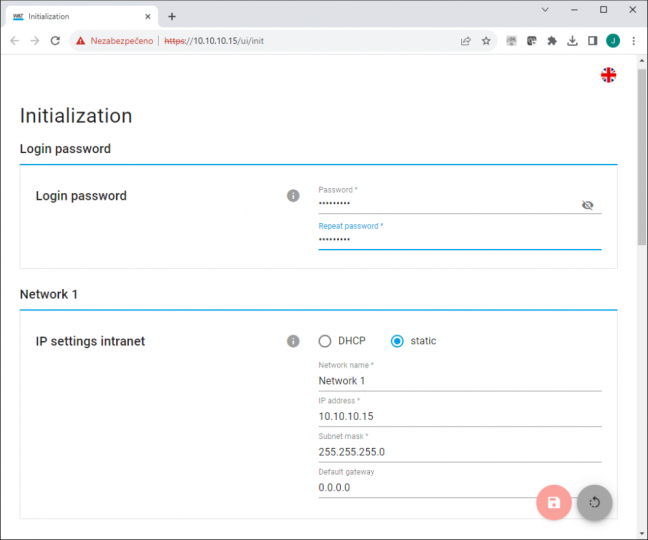
Task: Open the Chrome three-dot menu
Action: pyautogui.click(x=634, y=40)
